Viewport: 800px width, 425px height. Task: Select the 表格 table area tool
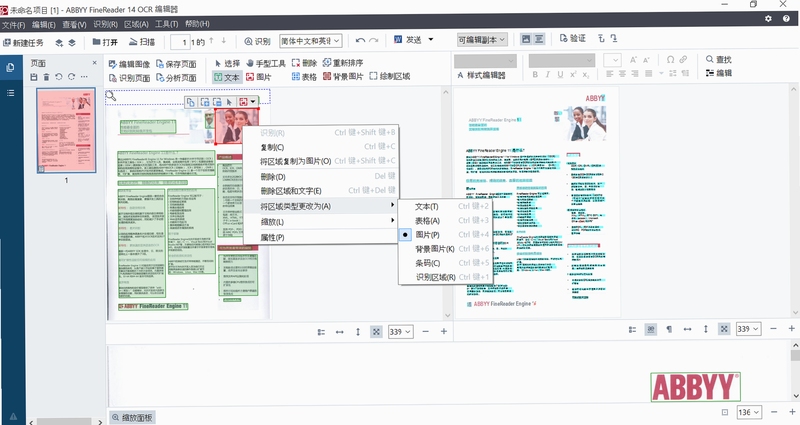(304, 77)
